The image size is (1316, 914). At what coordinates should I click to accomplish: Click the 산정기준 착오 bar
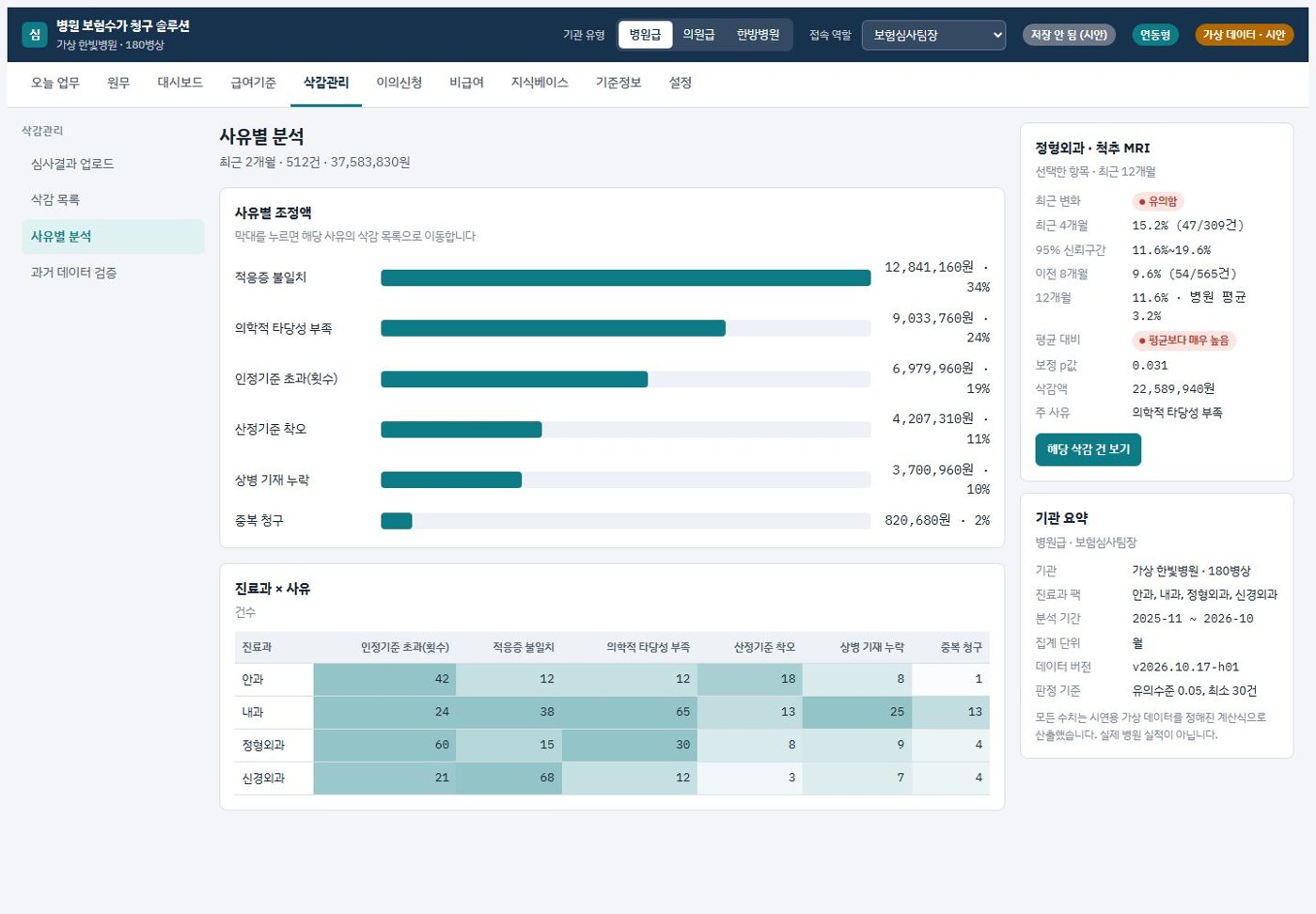tap(461, 430)
